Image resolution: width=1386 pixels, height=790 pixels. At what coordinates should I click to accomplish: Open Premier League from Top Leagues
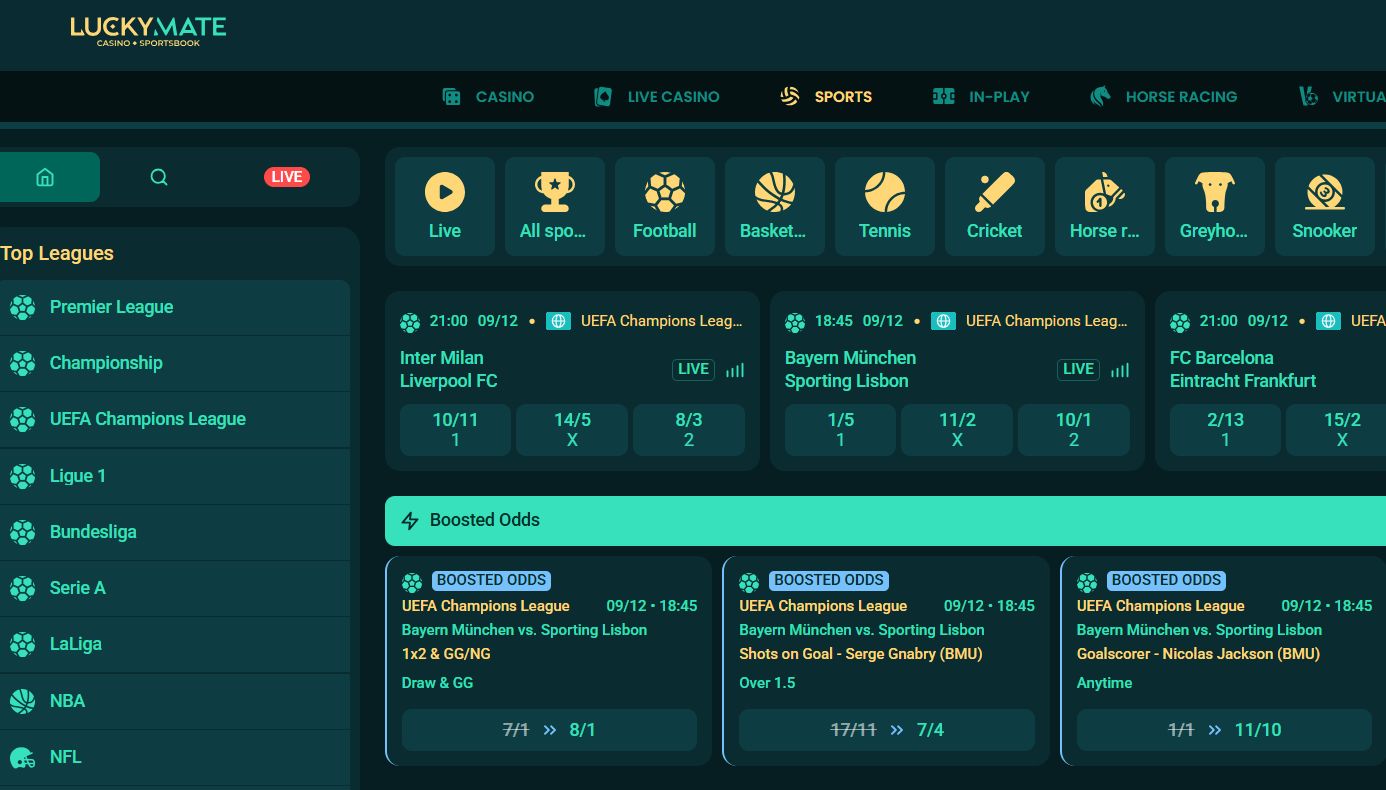point(111,307)
